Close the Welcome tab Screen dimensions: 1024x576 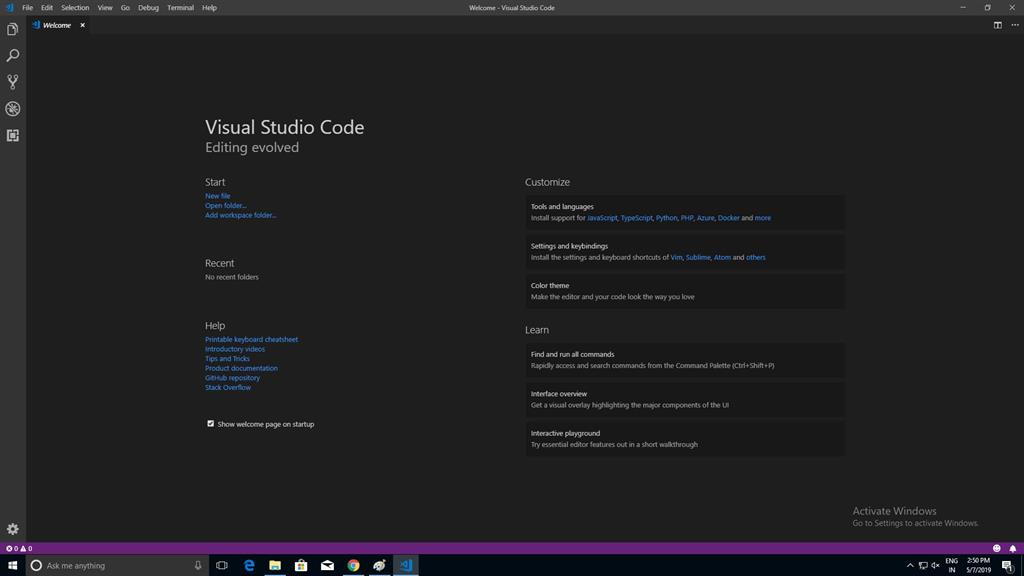82,25
